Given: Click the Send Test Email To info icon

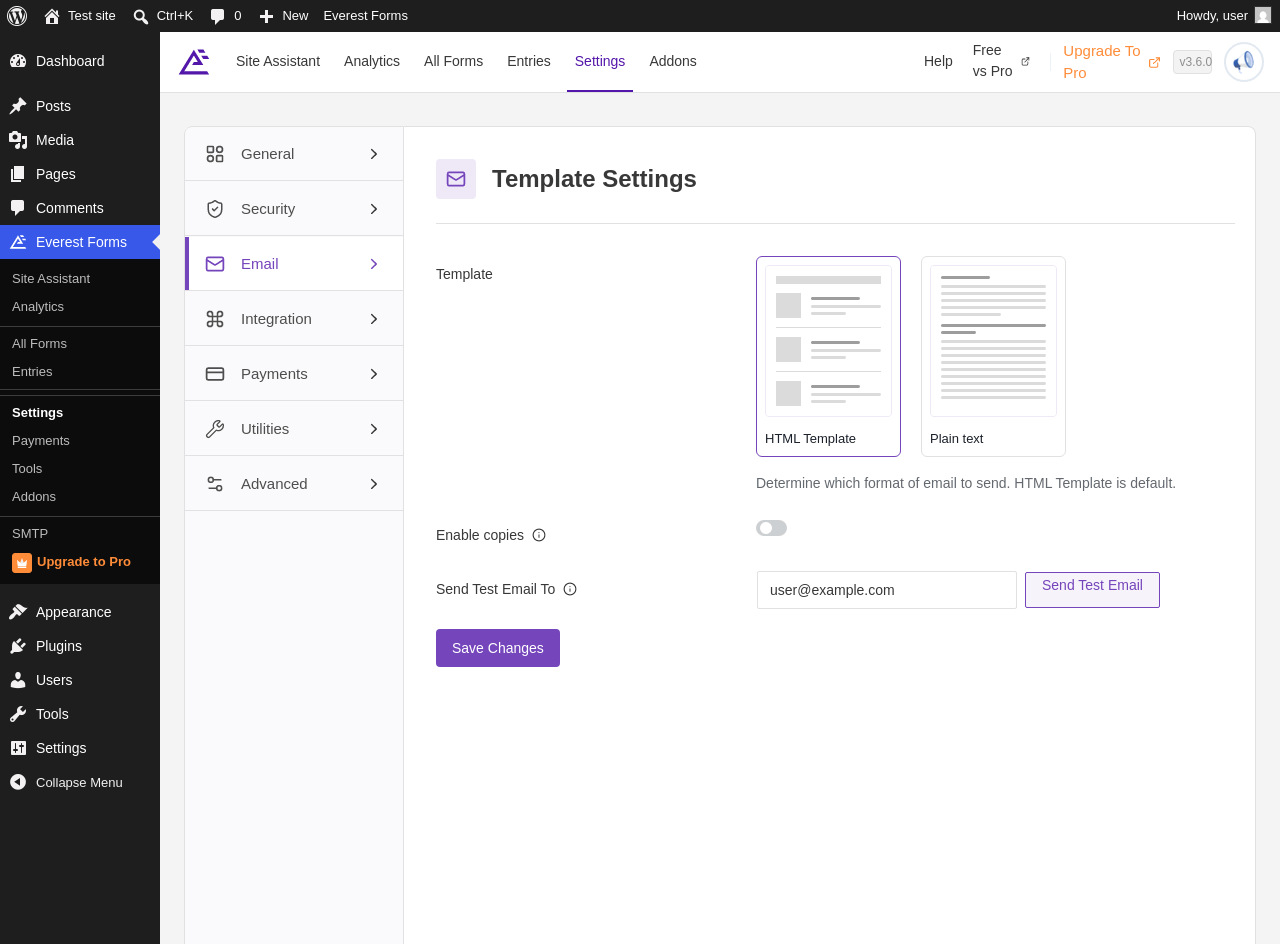Looking at the screenshot, I should (570, 589).
